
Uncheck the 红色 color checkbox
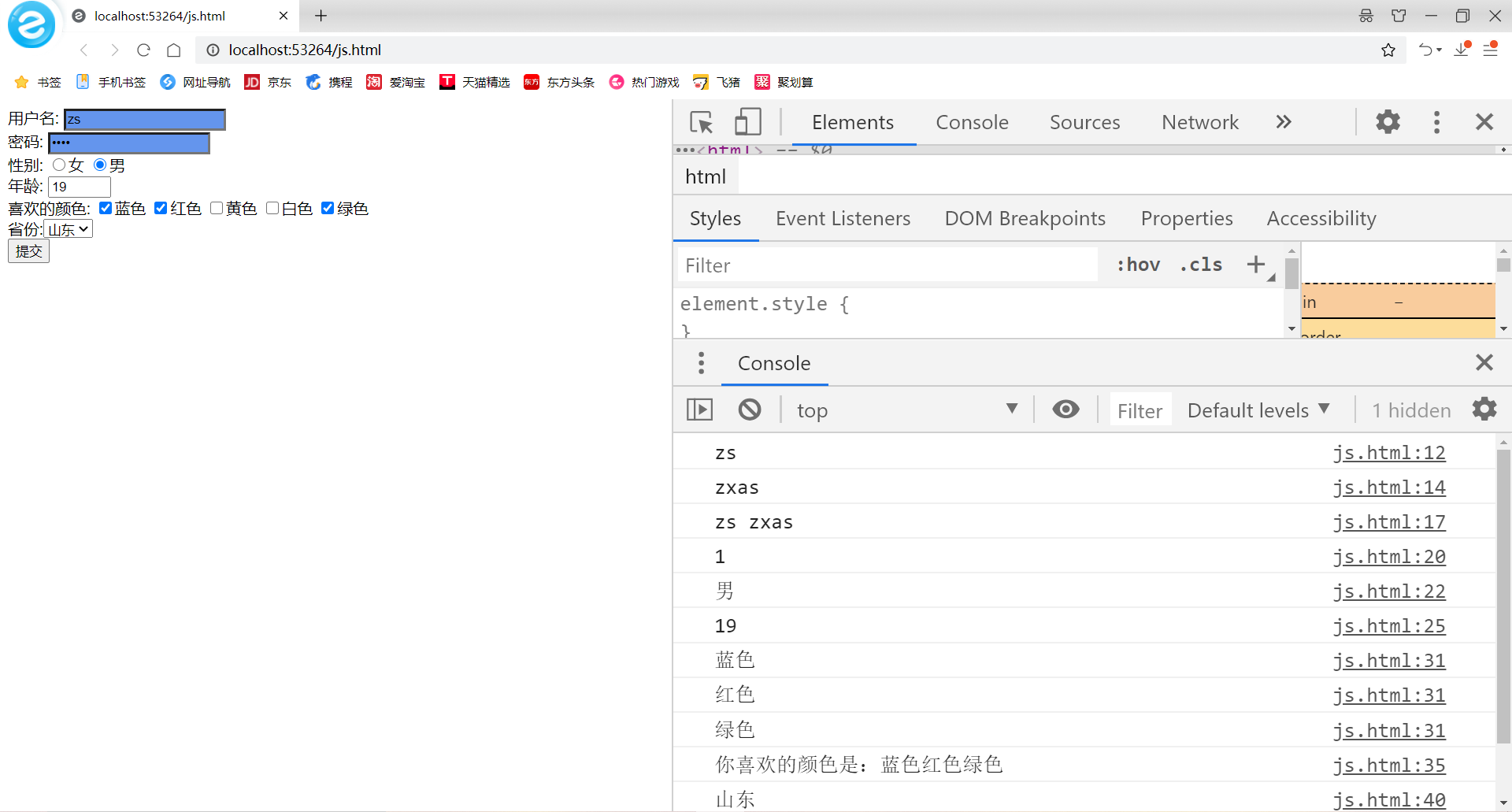(x=161, y=208)
